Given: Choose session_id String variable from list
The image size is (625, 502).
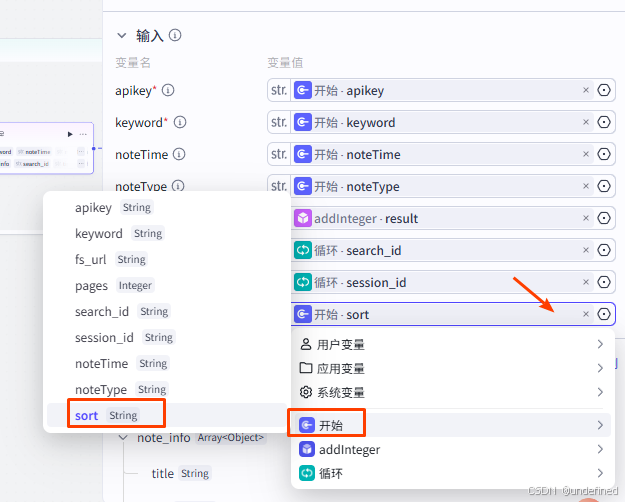Looking at the screenshot, I should pyautogui.click(x=167, y=337).
